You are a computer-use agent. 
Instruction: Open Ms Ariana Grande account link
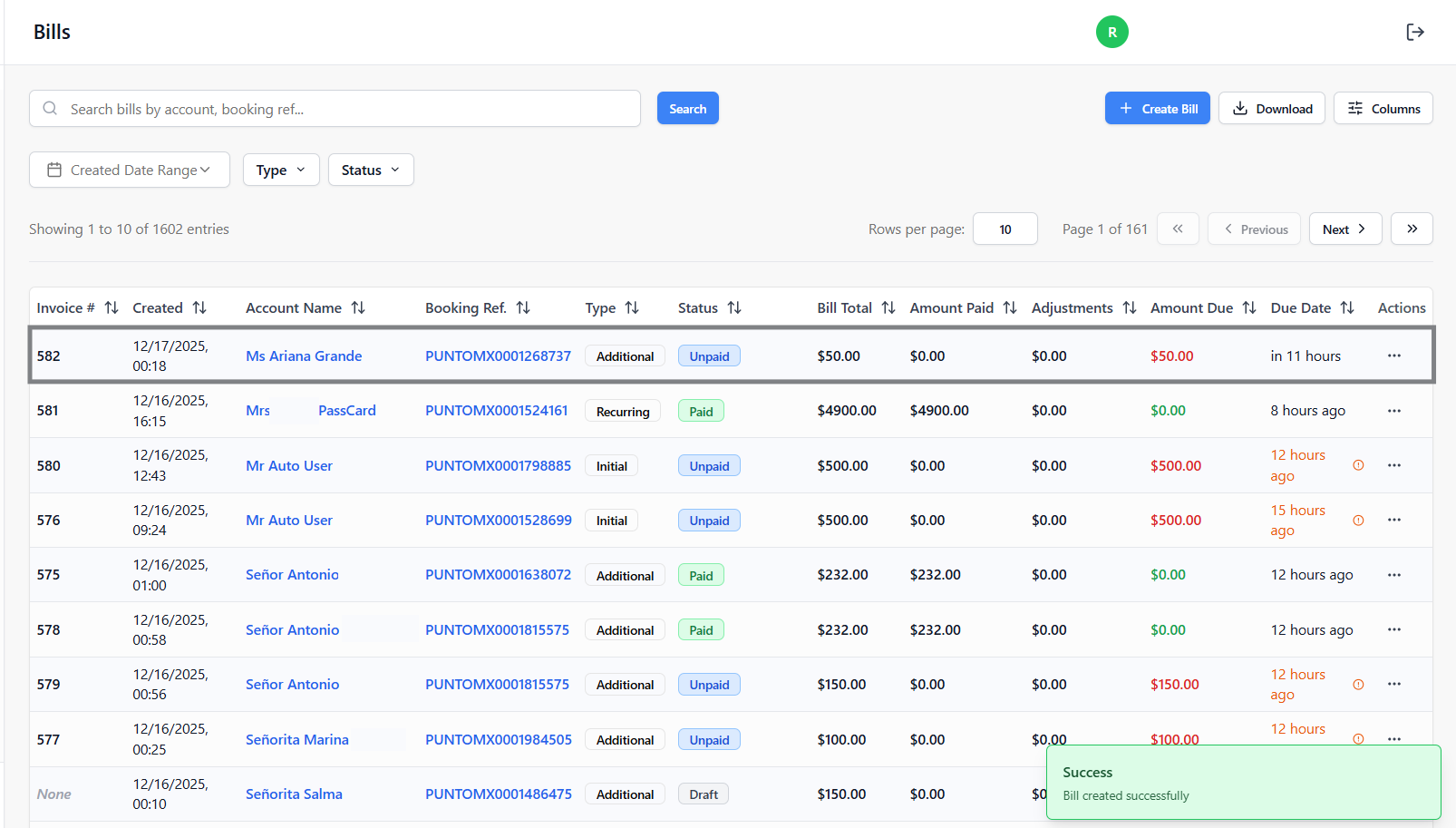tap(304, 356)
